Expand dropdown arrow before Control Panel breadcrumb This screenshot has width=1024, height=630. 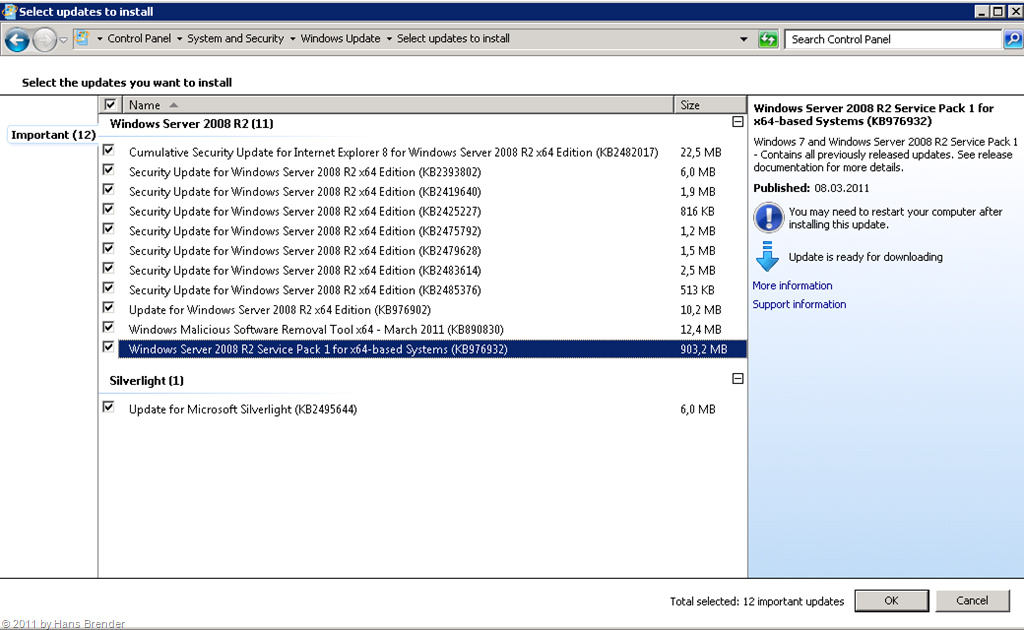(x=99, y=39)
